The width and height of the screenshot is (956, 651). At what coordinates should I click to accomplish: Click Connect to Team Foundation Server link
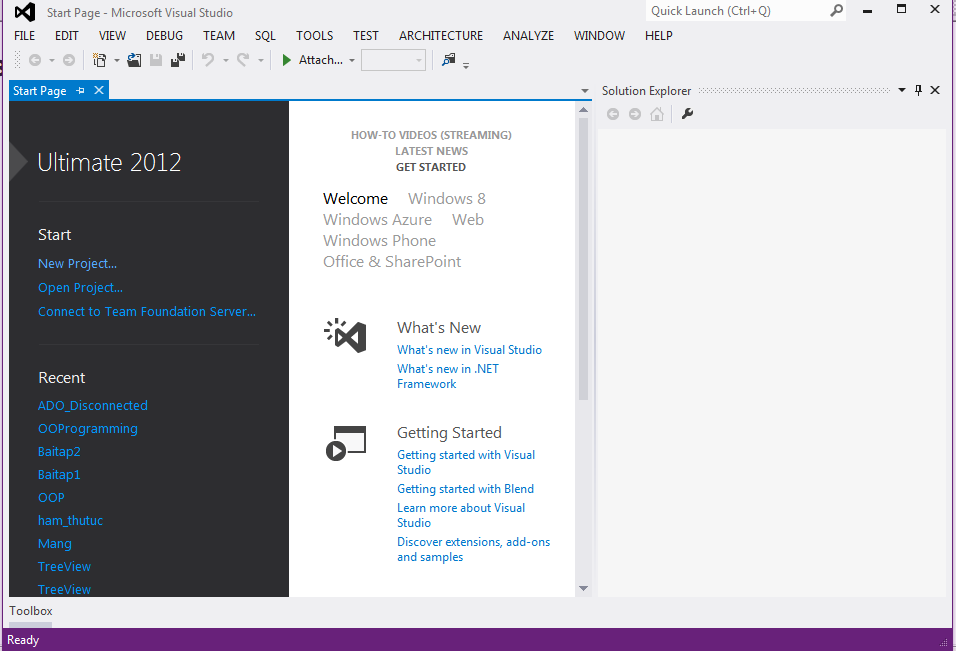coord(147,311)
